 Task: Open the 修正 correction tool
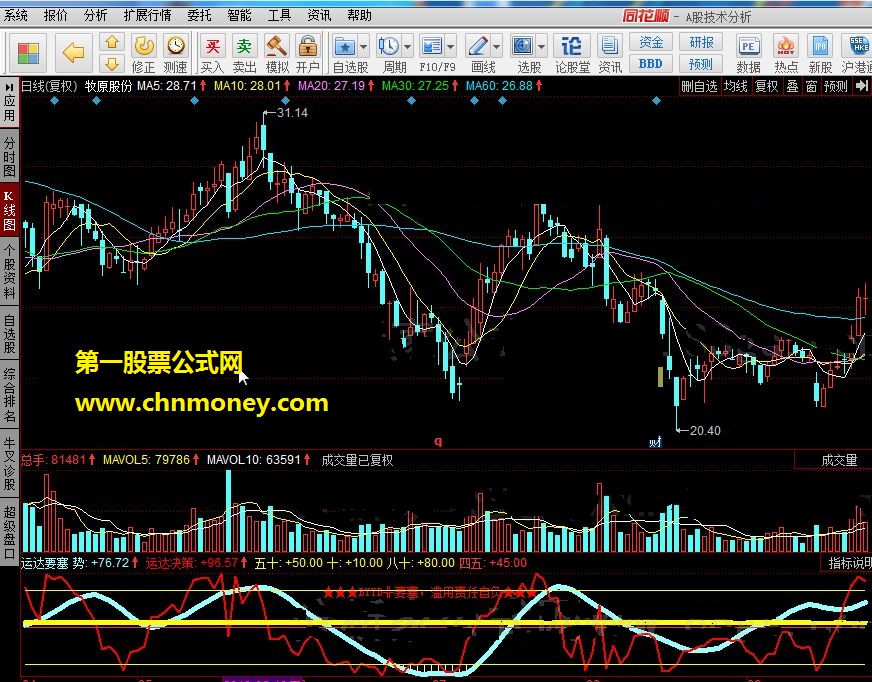[143, 53]
